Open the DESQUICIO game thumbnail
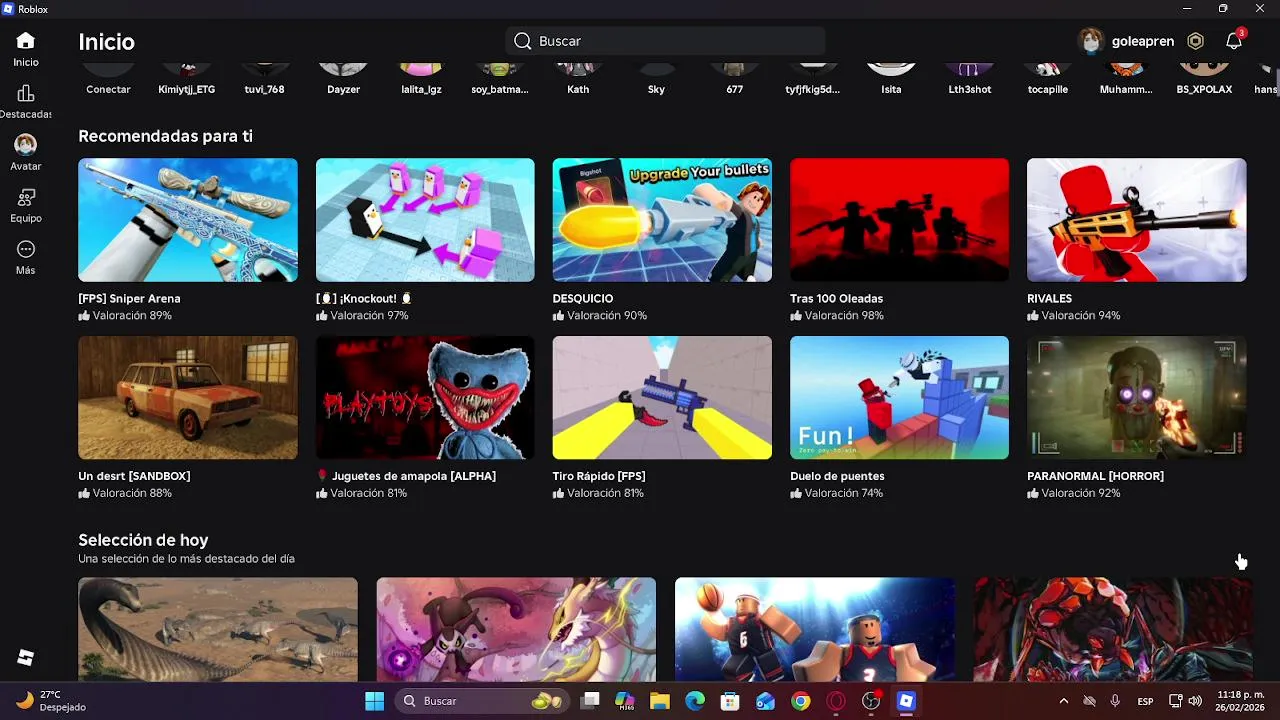 point(662,220)
